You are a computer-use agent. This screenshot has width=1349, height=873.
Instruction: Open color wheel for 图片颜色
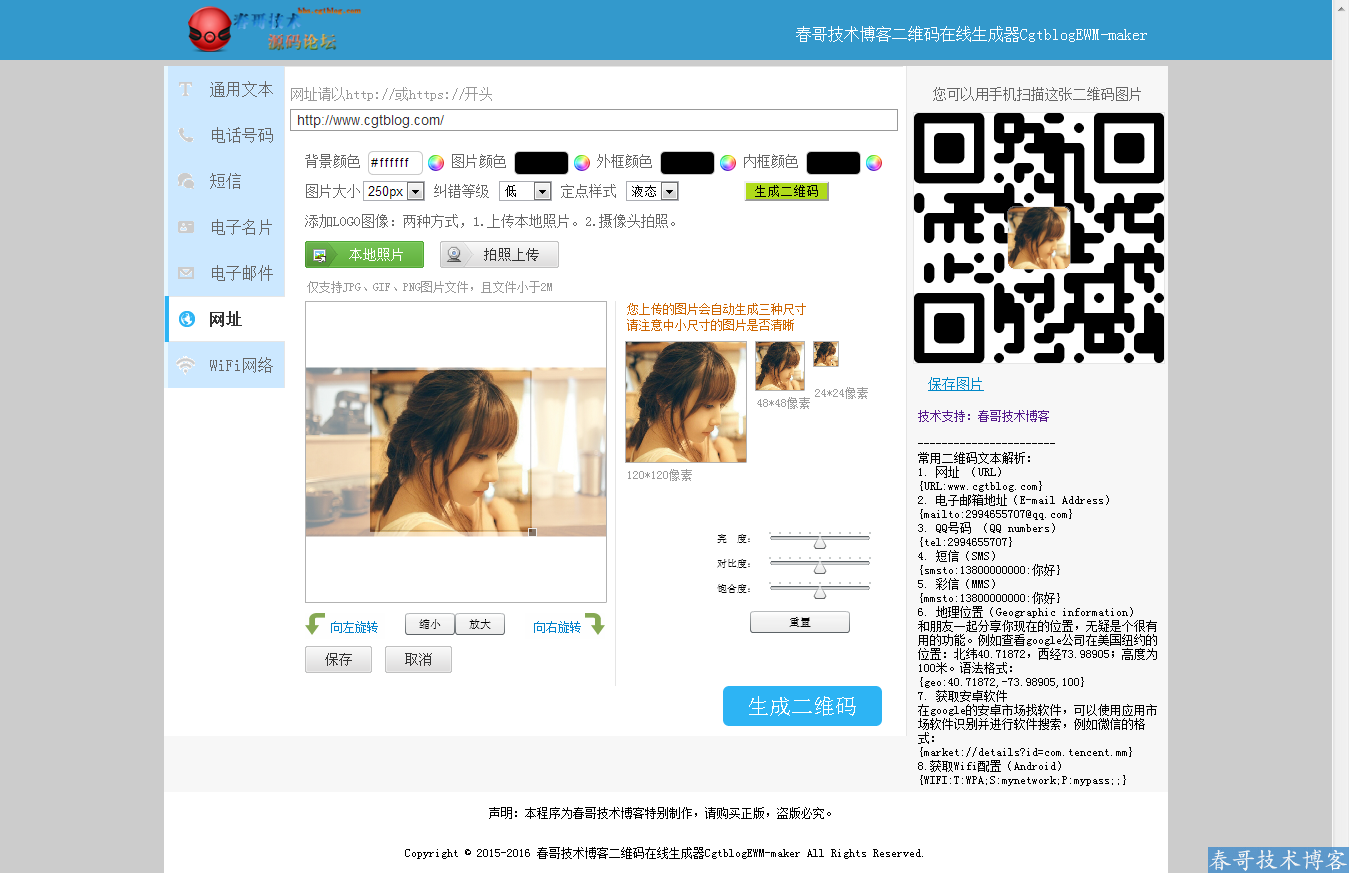point(582,163)
